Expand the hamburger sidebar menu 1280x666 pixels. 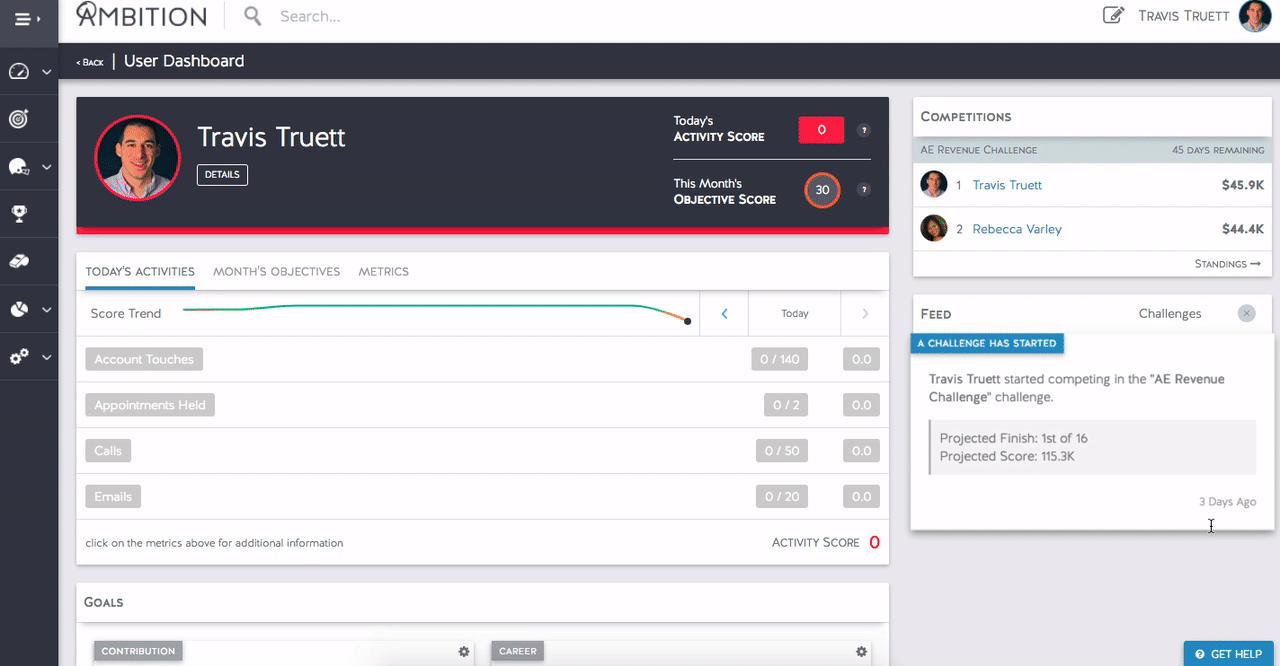(x=27, y=19)
